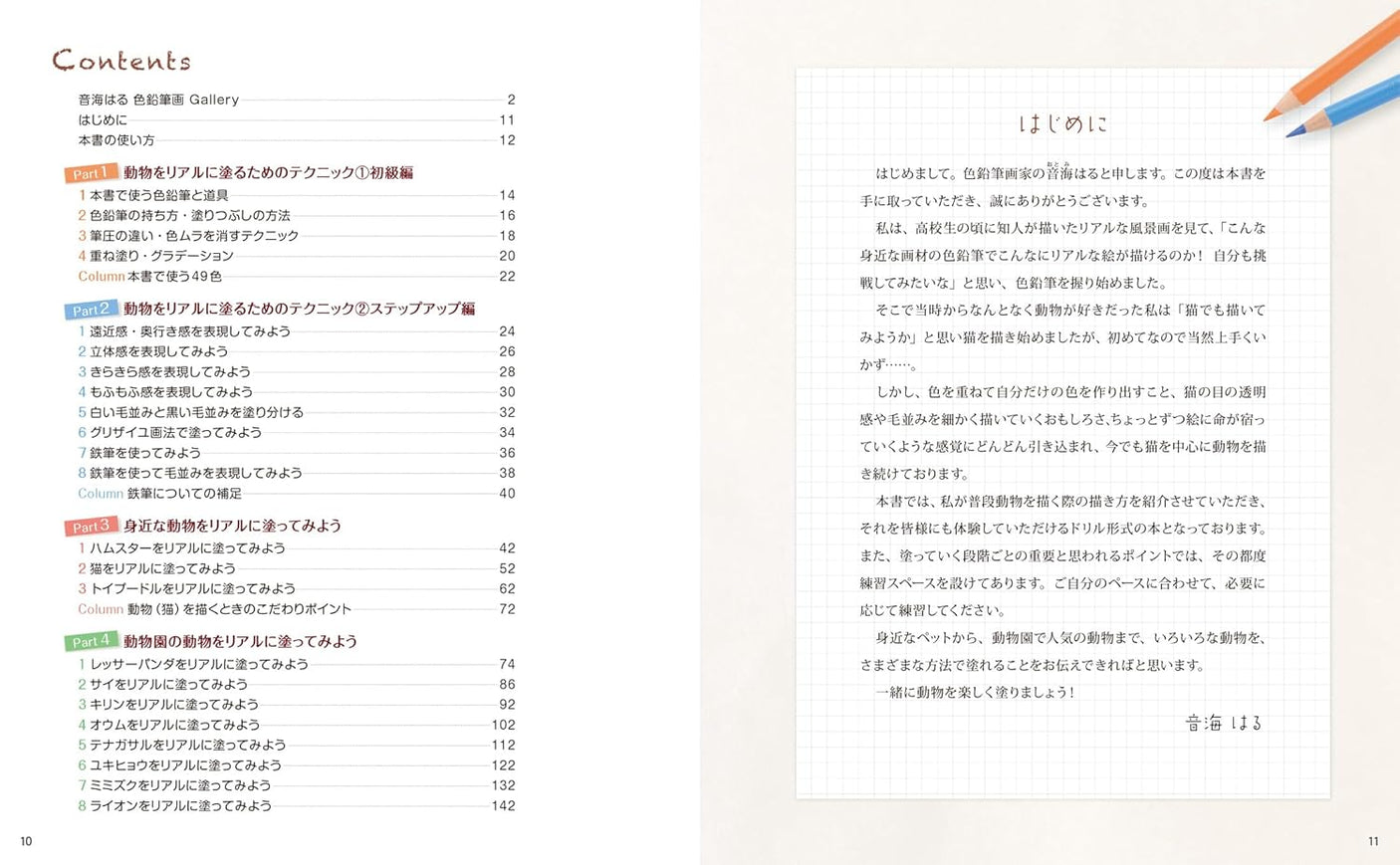1400x865 pixels.
Task: Click the 音海 はる signature
Action: pyautogui.click(x=1224, y=724)
